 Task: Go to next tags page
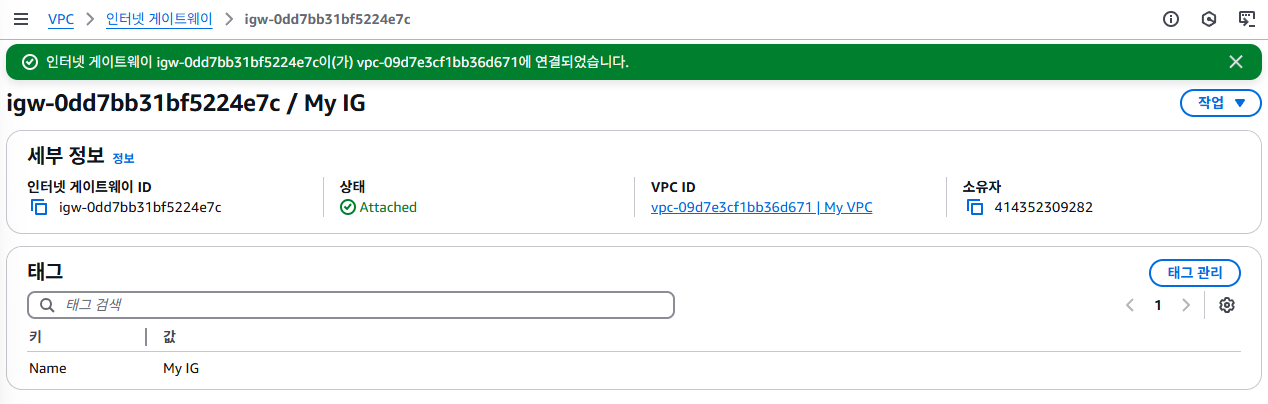1186,305
